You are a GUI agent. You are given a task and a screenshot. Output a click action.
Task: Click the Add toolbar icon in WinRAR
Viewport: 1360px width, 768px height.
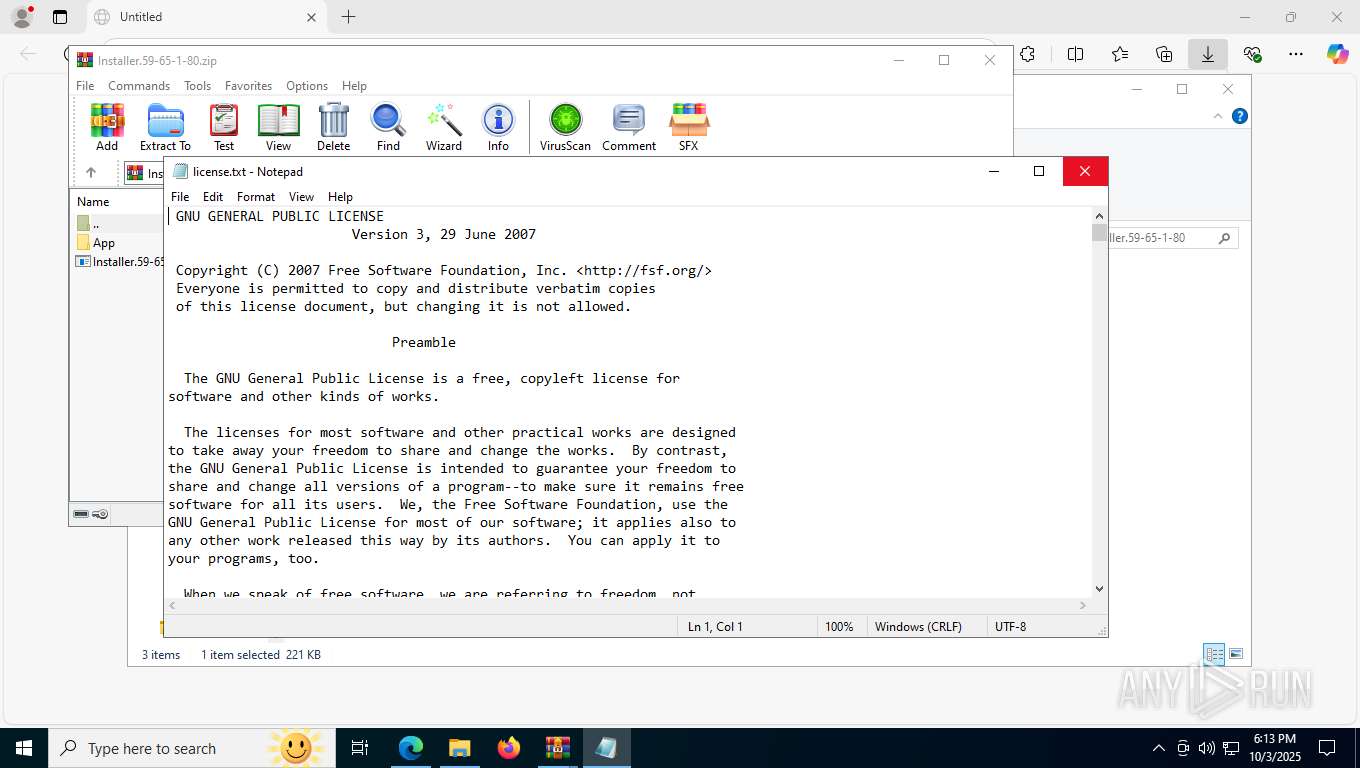tap(107, 127)
